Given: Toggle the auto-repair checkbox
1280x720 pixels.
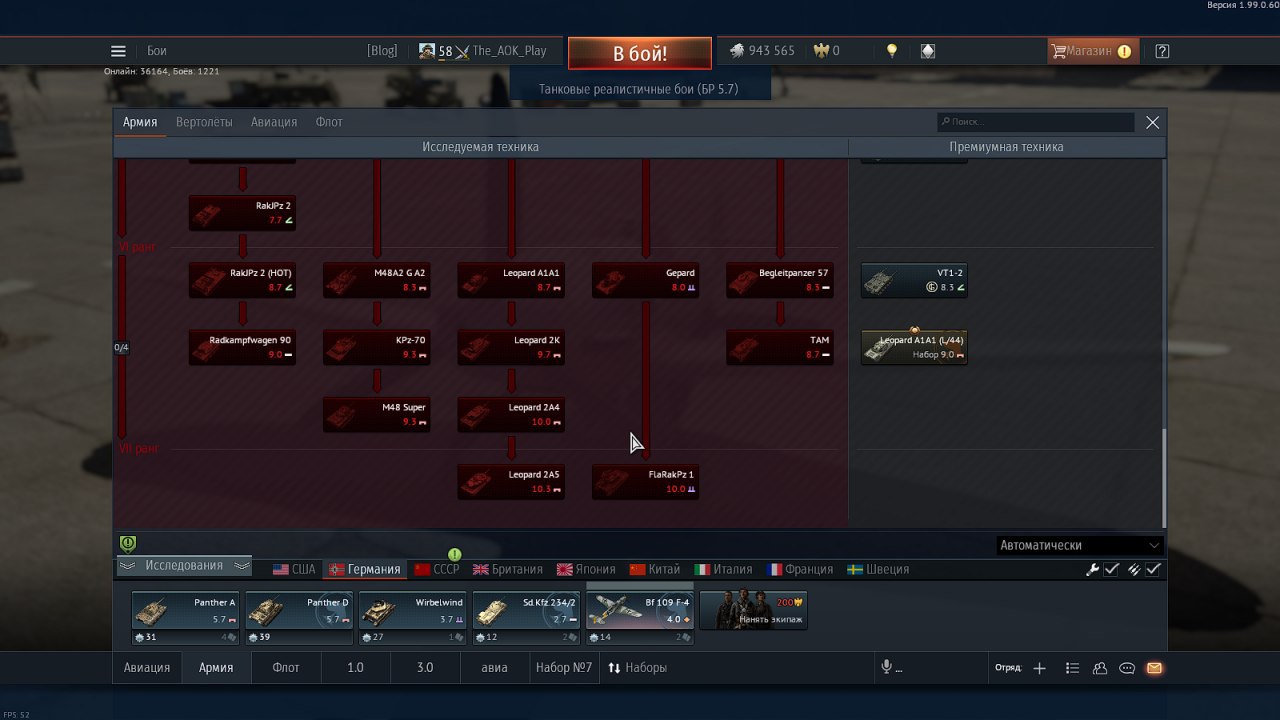Looking at the screenshot, I should [1111, 569].
